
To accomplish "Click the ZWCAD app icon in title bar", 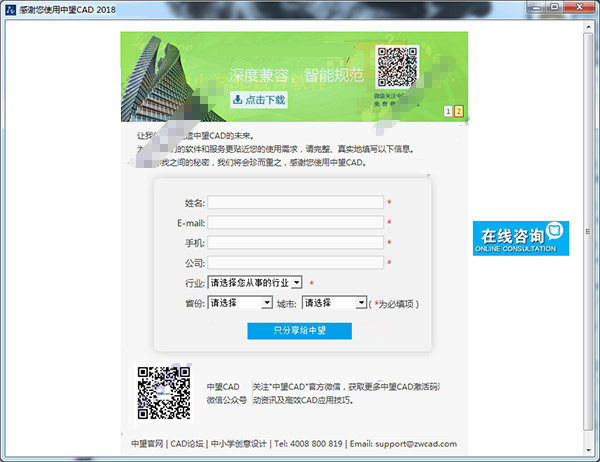I will click(10, 10).
